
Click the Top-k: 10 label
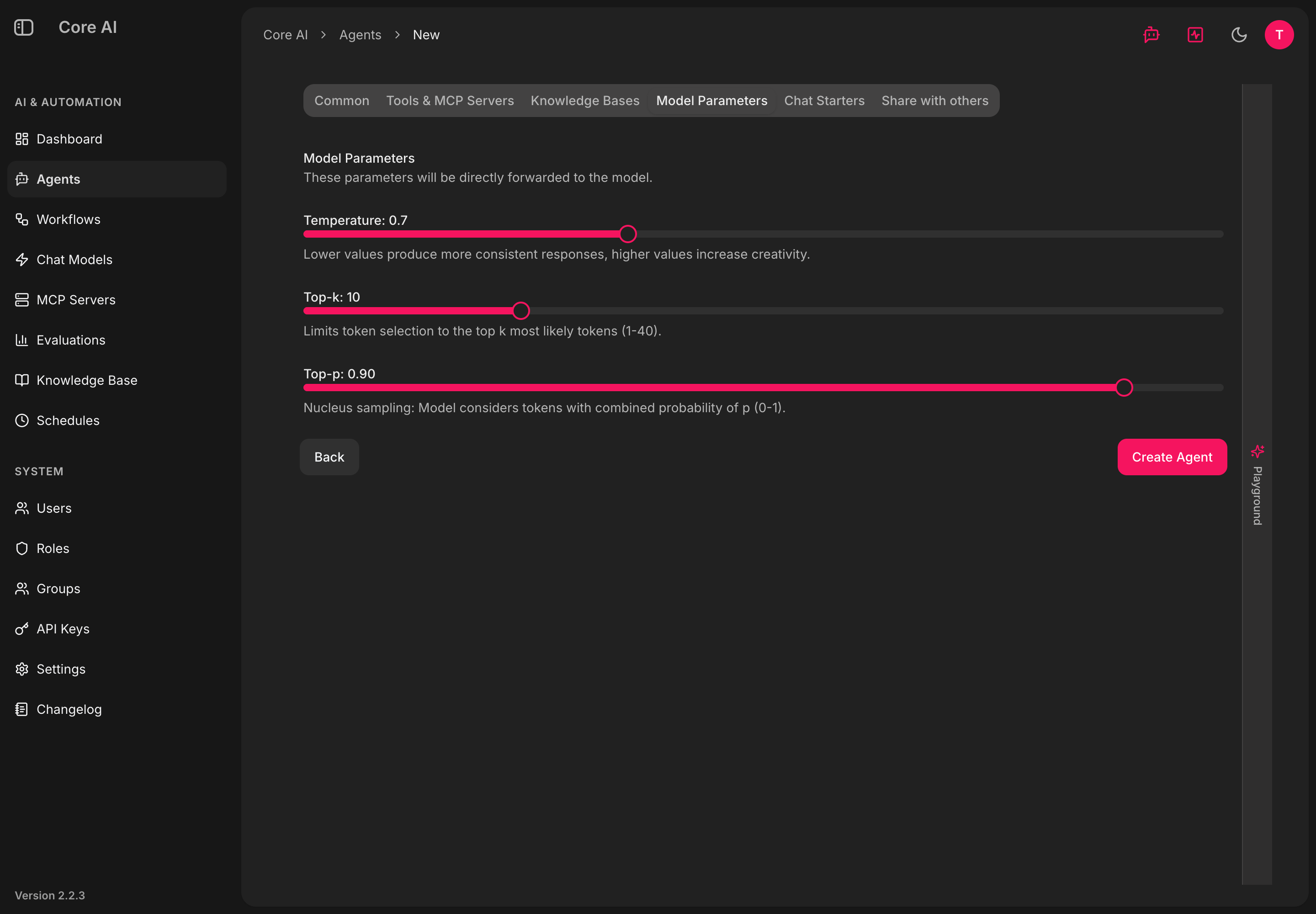[332, 297]
